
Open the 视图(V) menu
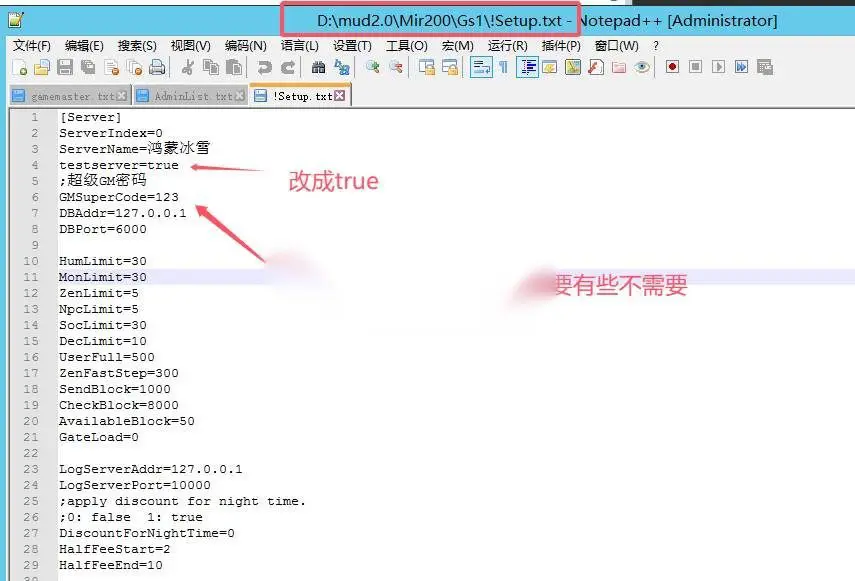click(x=190, y=46)
